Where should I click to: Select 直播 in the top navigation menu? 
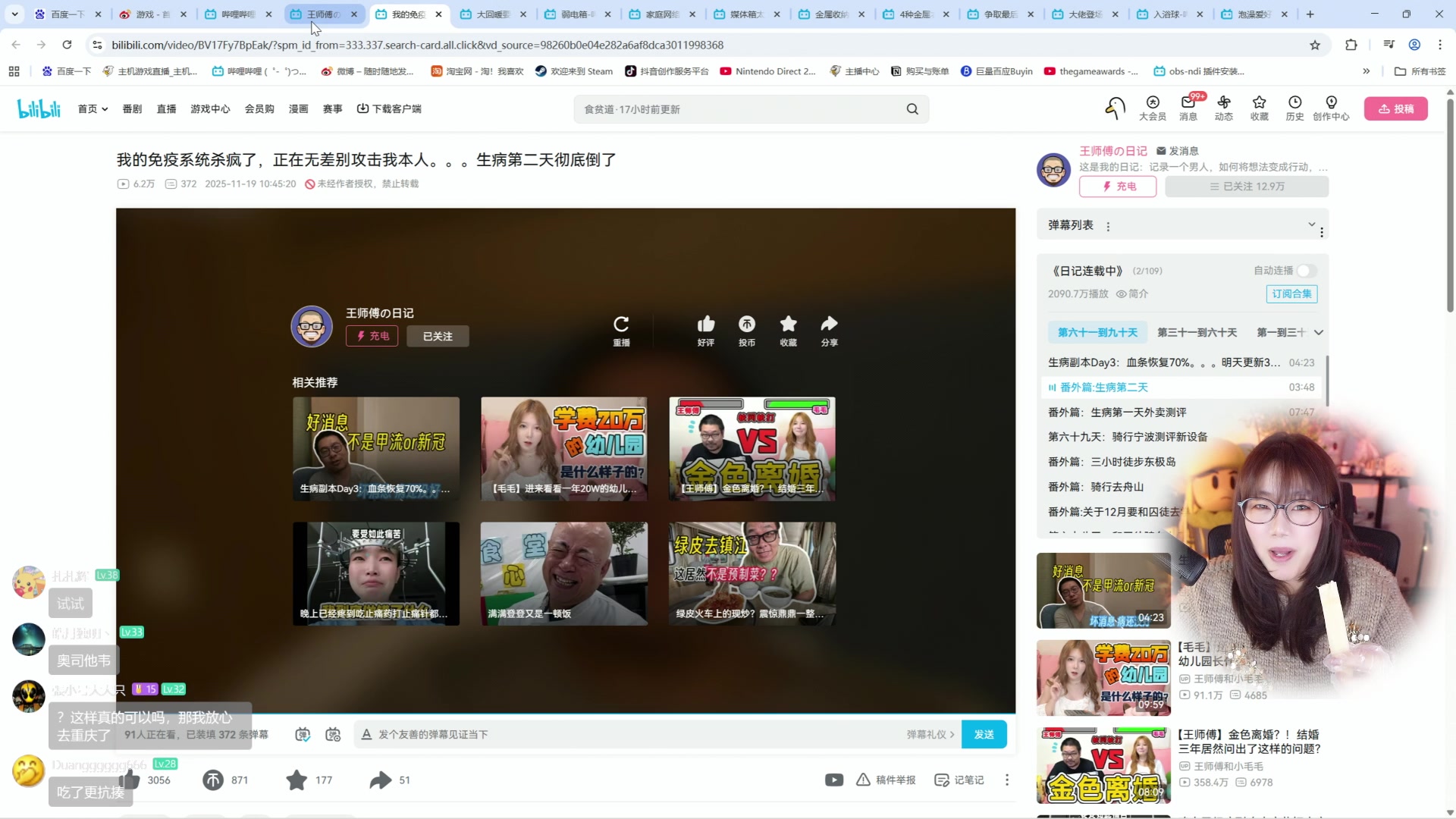[x=166, y=108]
